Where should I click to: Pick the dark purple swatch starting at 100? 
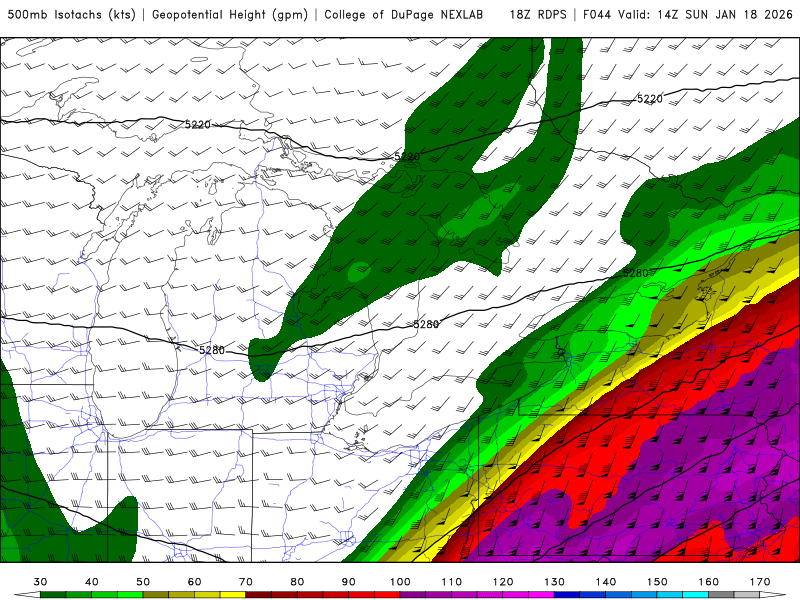413,595
